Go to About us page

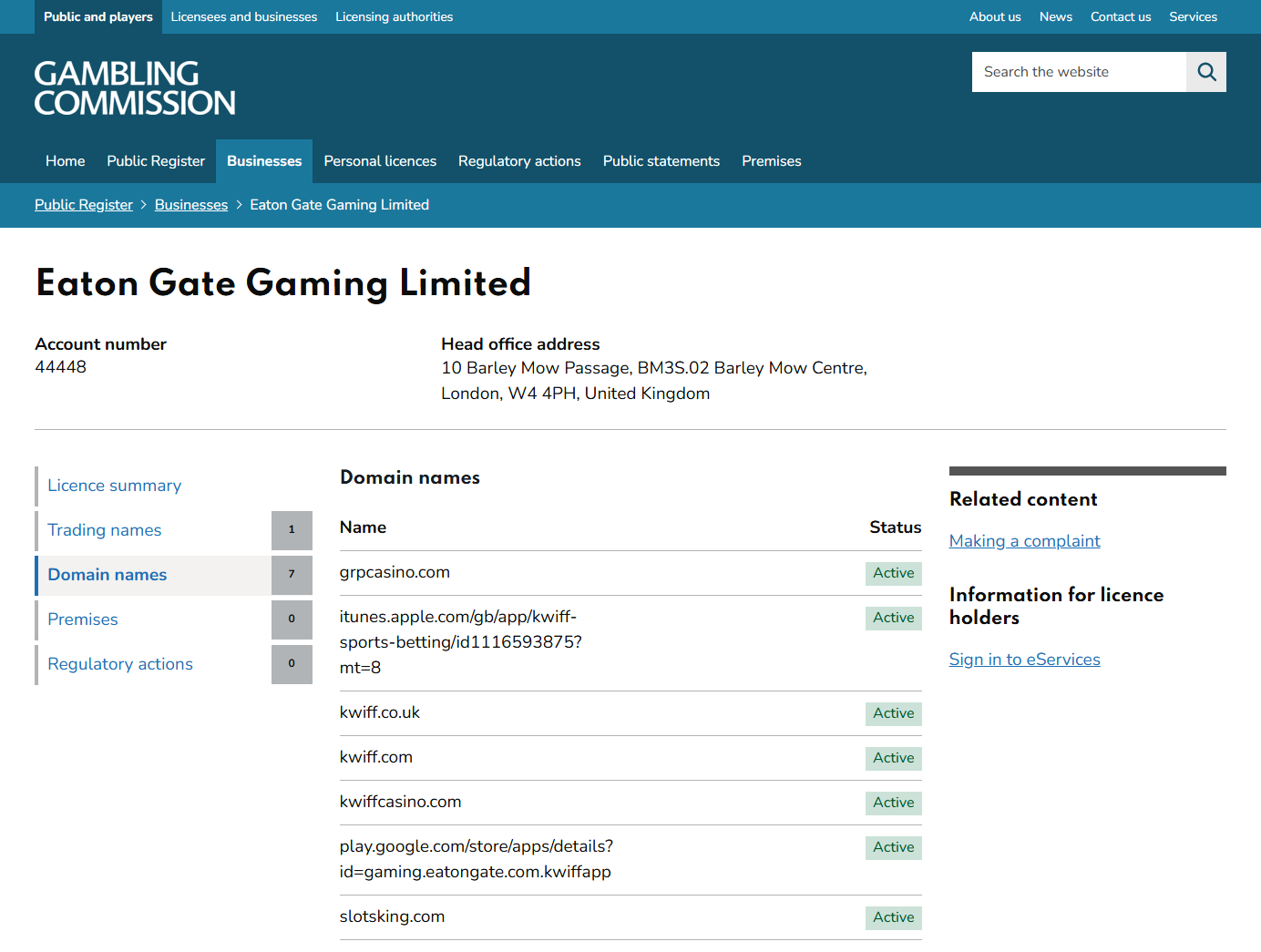point(995,16)
